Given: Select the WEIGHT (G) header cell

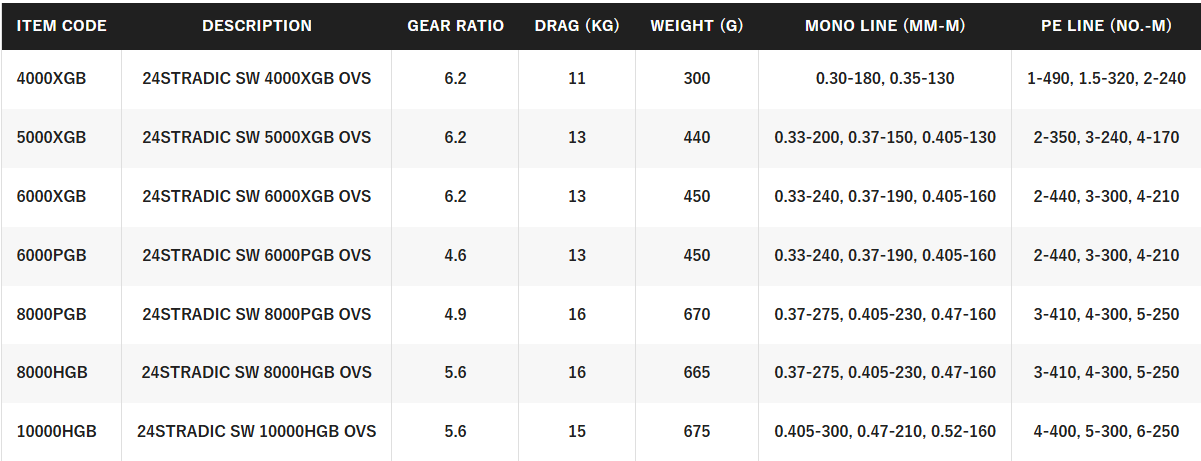Looking at the screenshot, I should click(x=696, y=25).
